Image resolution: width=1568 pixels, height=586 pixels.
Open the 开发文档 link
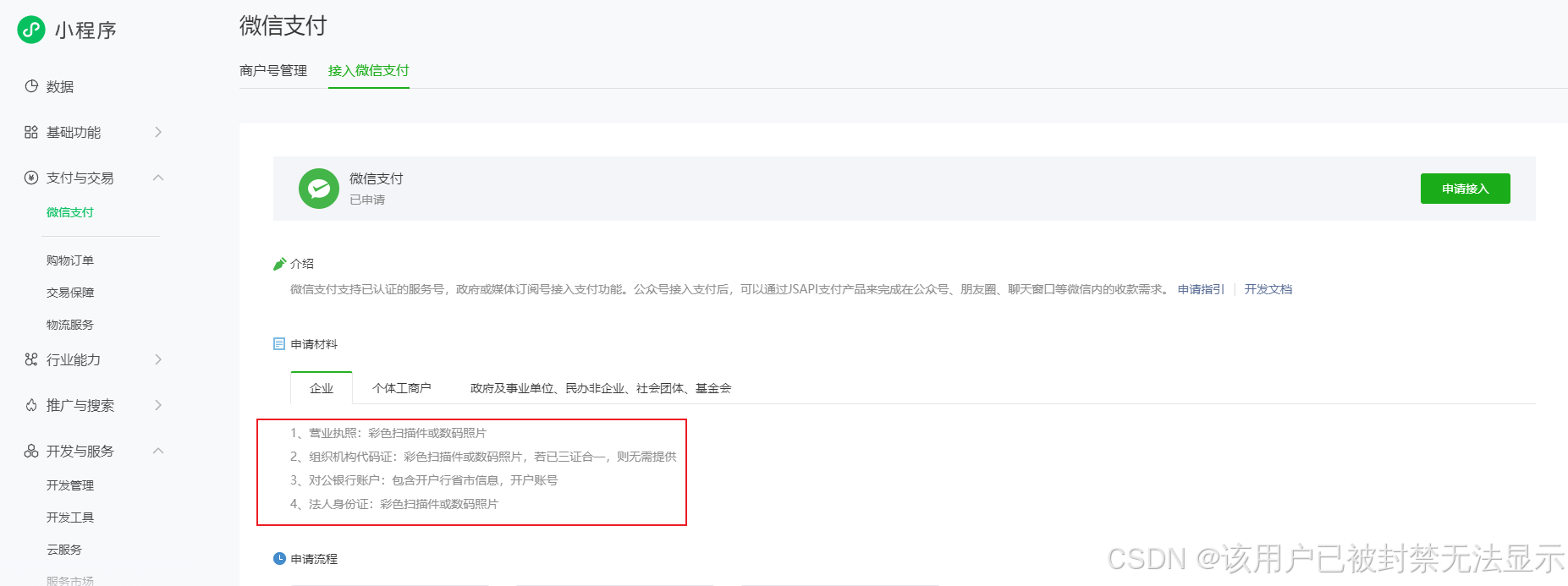click(x=1268, y=289)
